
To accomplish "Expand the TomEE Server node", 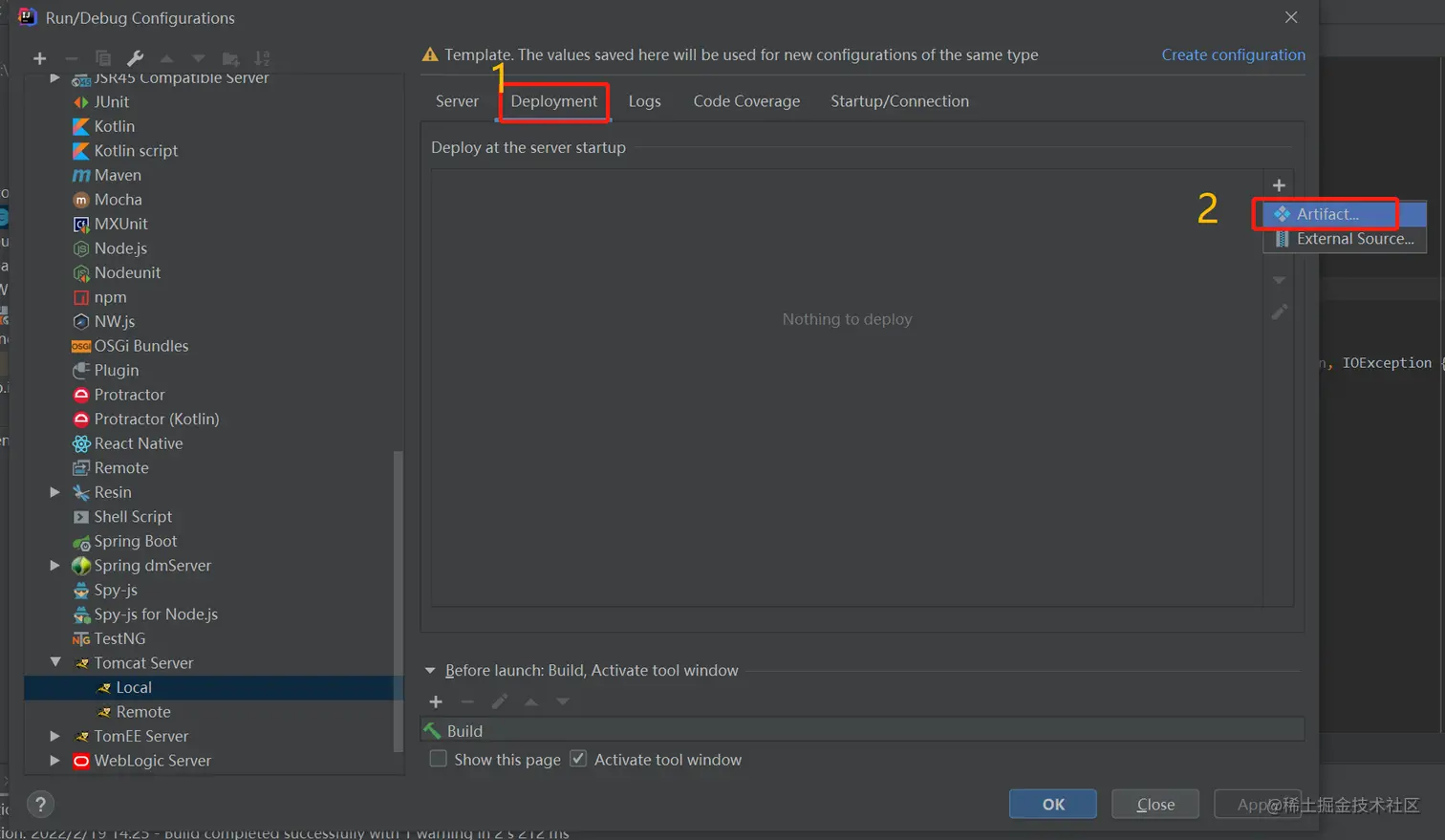I will point(54,736).
